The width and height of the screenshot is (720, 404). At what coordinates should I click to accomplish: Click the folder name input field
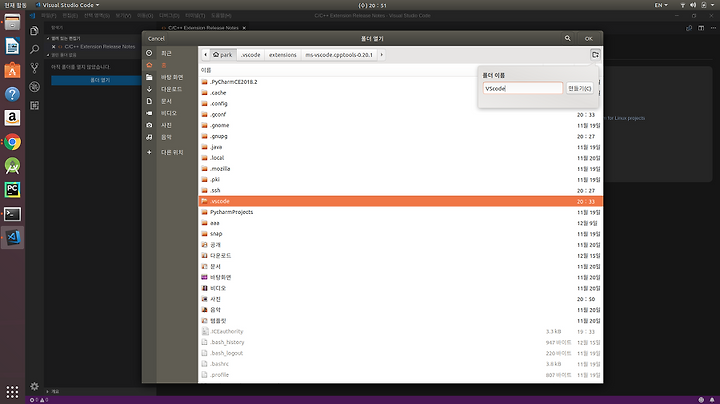523,88
